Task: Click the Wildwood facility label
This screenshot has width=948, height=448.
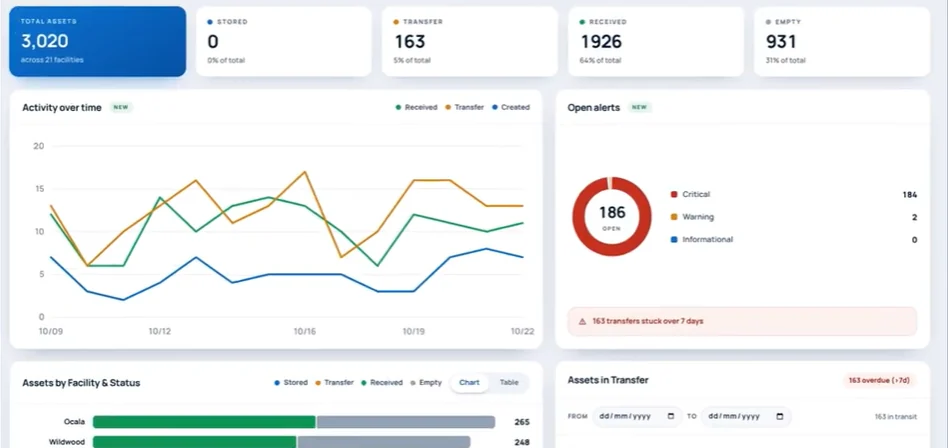Action: tap(67, 442)
